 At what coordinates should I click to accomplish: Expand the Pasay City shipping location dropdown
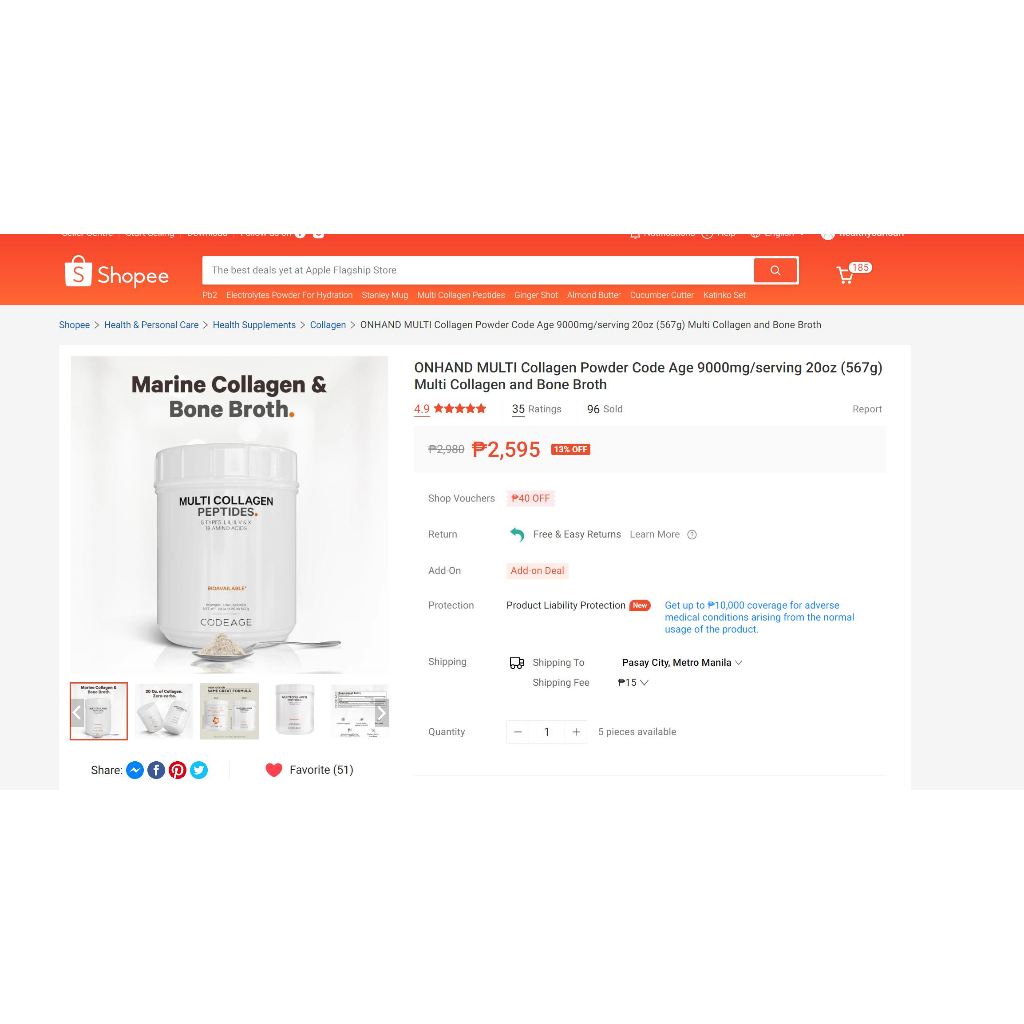(x=682, y=662)
